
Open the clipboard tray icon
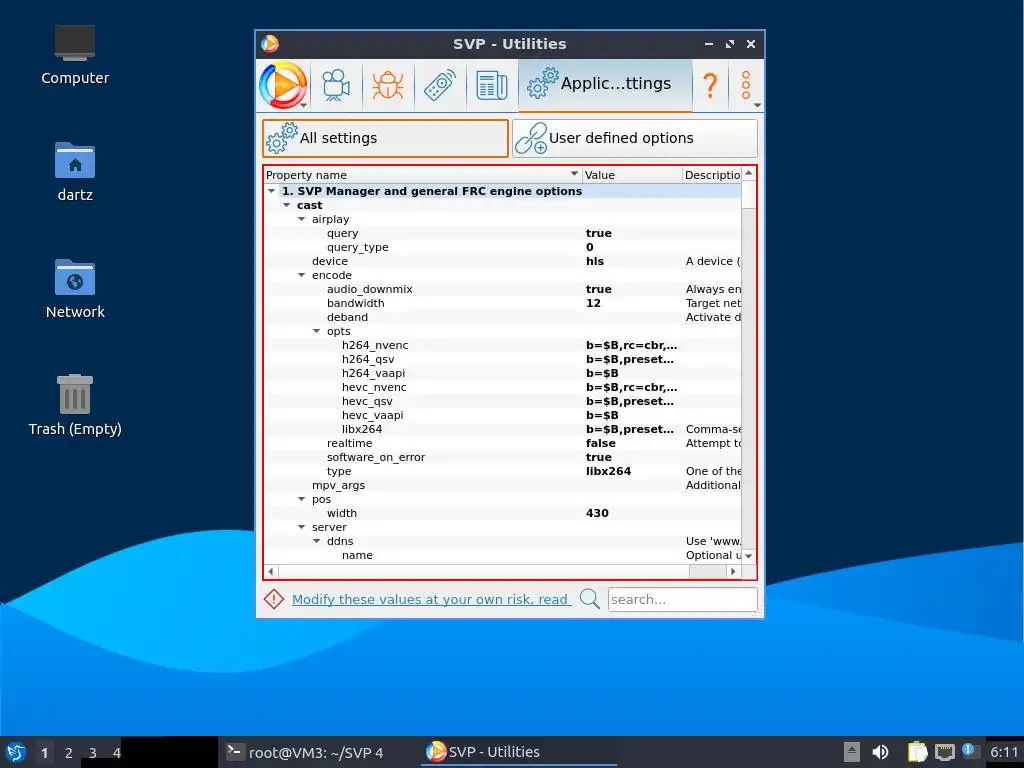click(x=917, y=752)
